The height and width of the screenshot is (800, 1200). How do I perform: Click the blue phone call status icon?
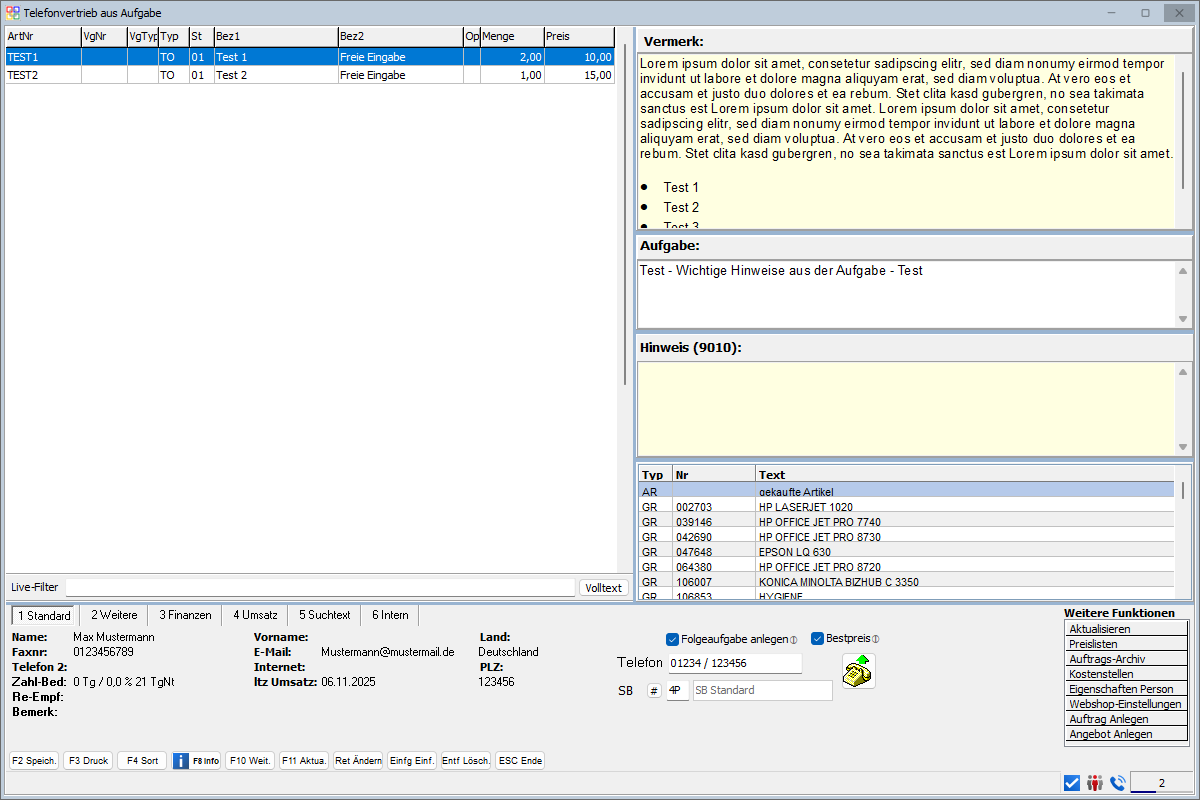click(1117, 783)
